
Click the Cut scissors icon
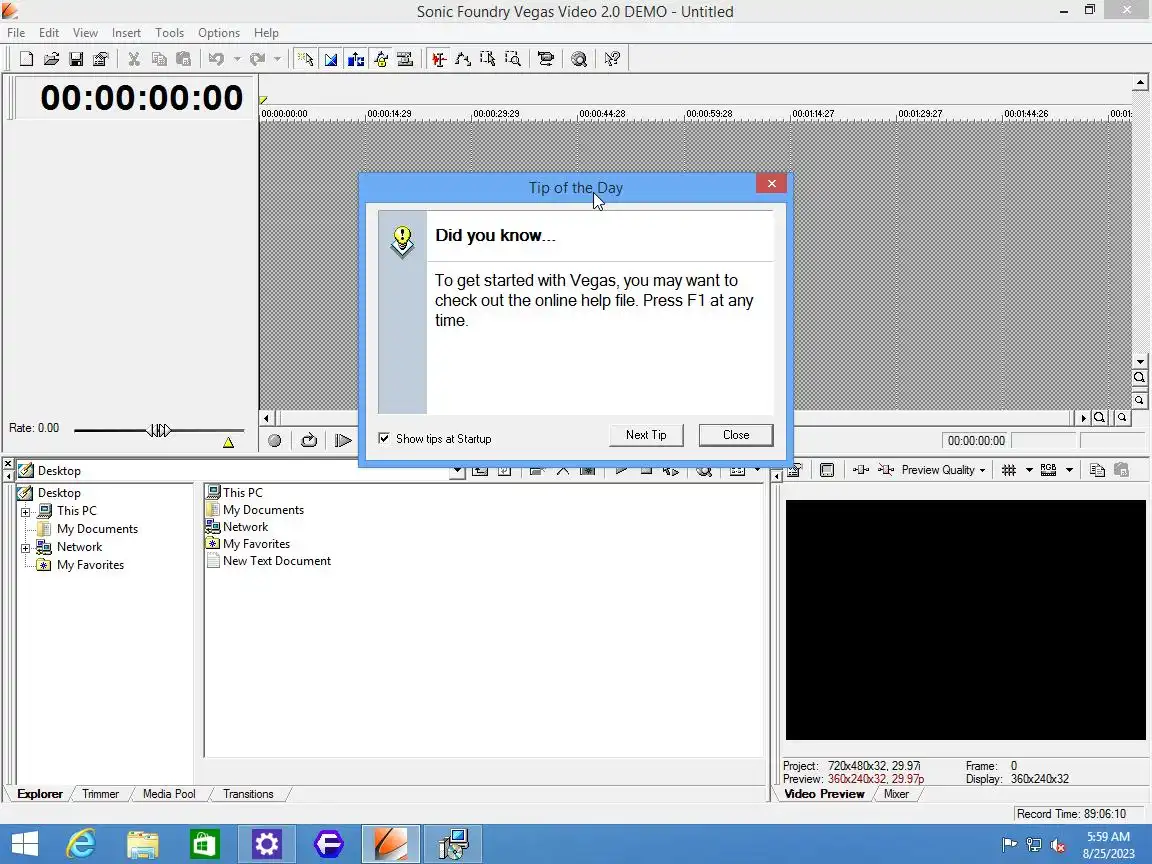134,59
